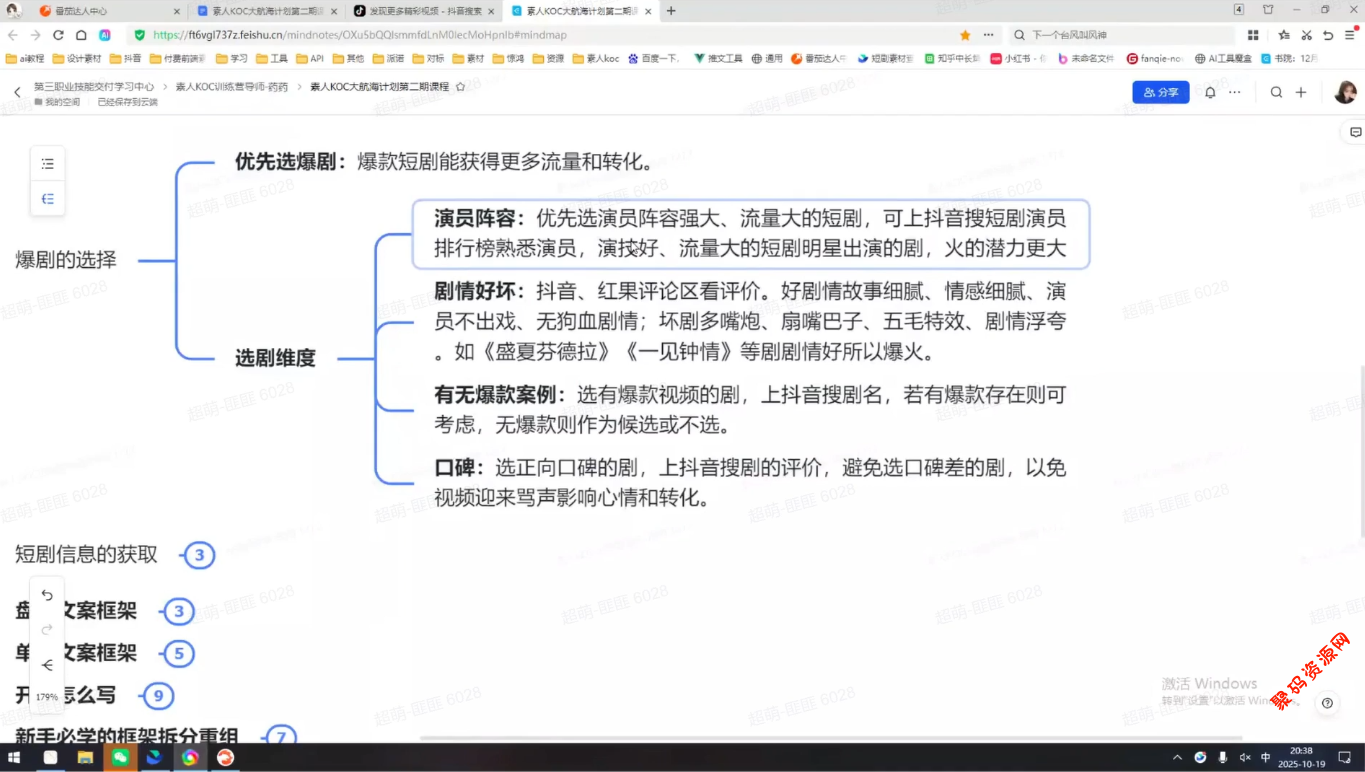Image resolution: width=1365 pixels, height=772 pixels.
Task: Open WeChat from the Windows taskbar
Action: 120,758
